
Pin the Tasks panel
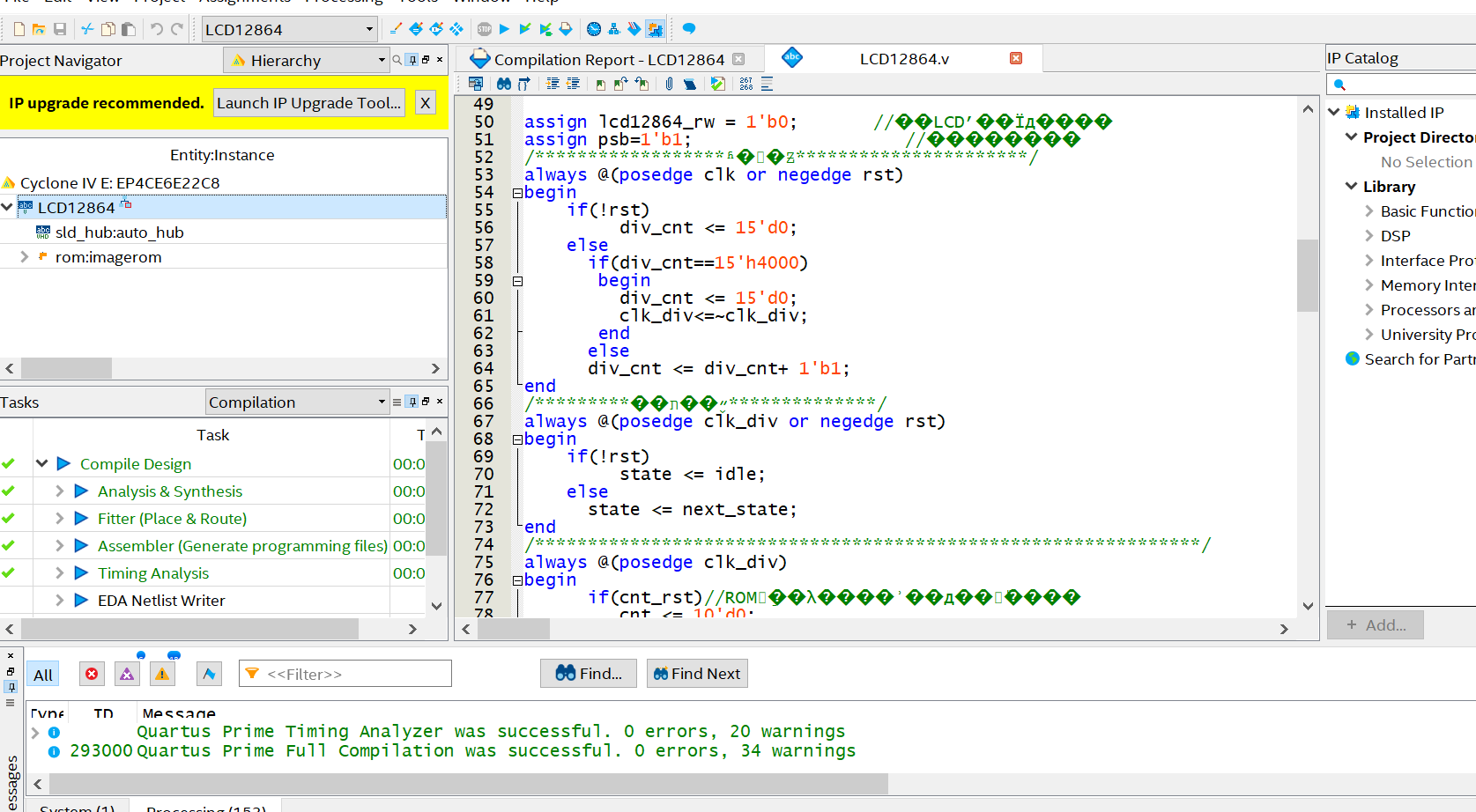click(412, 402)
